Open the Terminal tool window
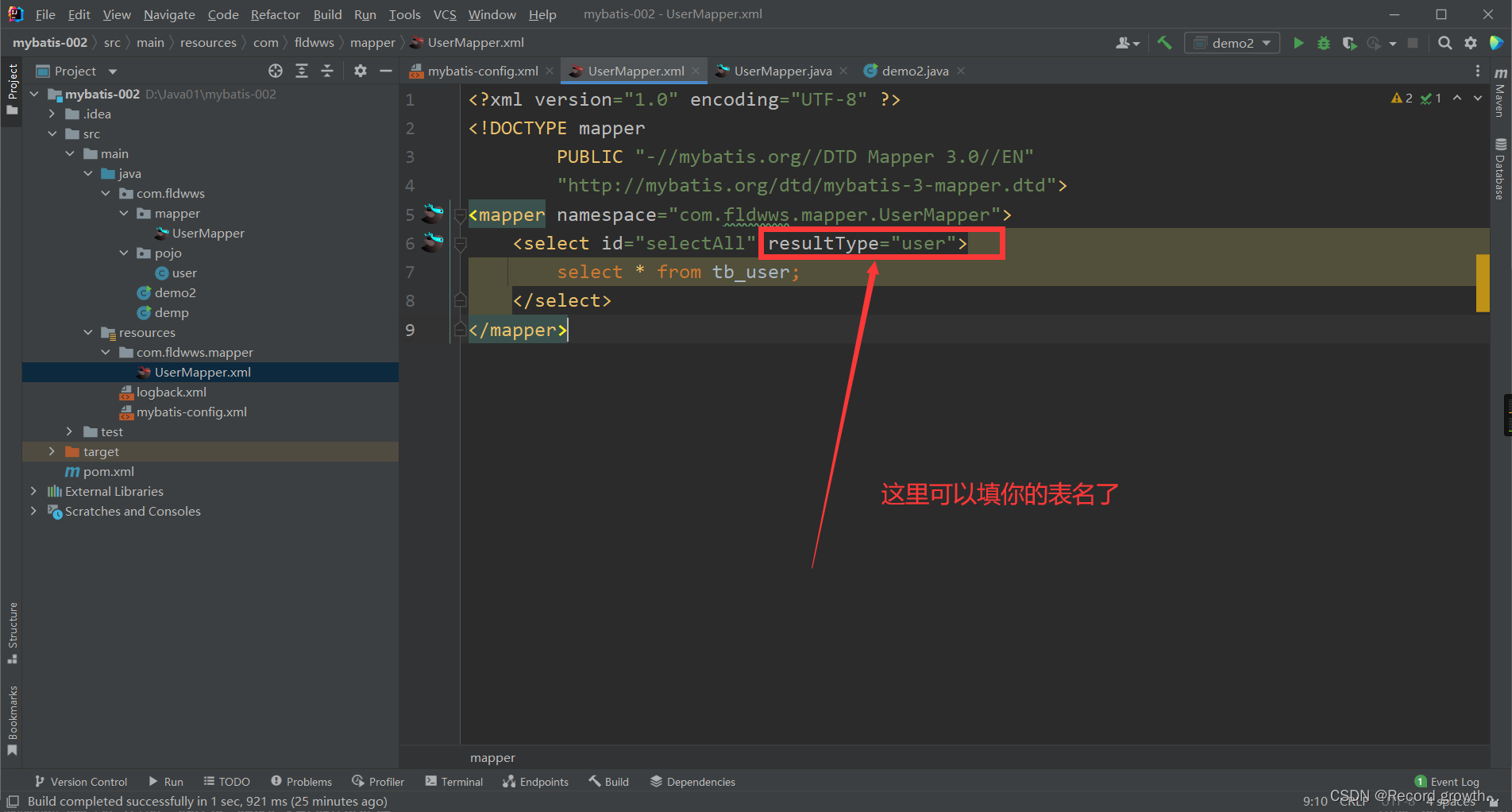Screen dimensions: 1512x812 (x=453, y=782)
